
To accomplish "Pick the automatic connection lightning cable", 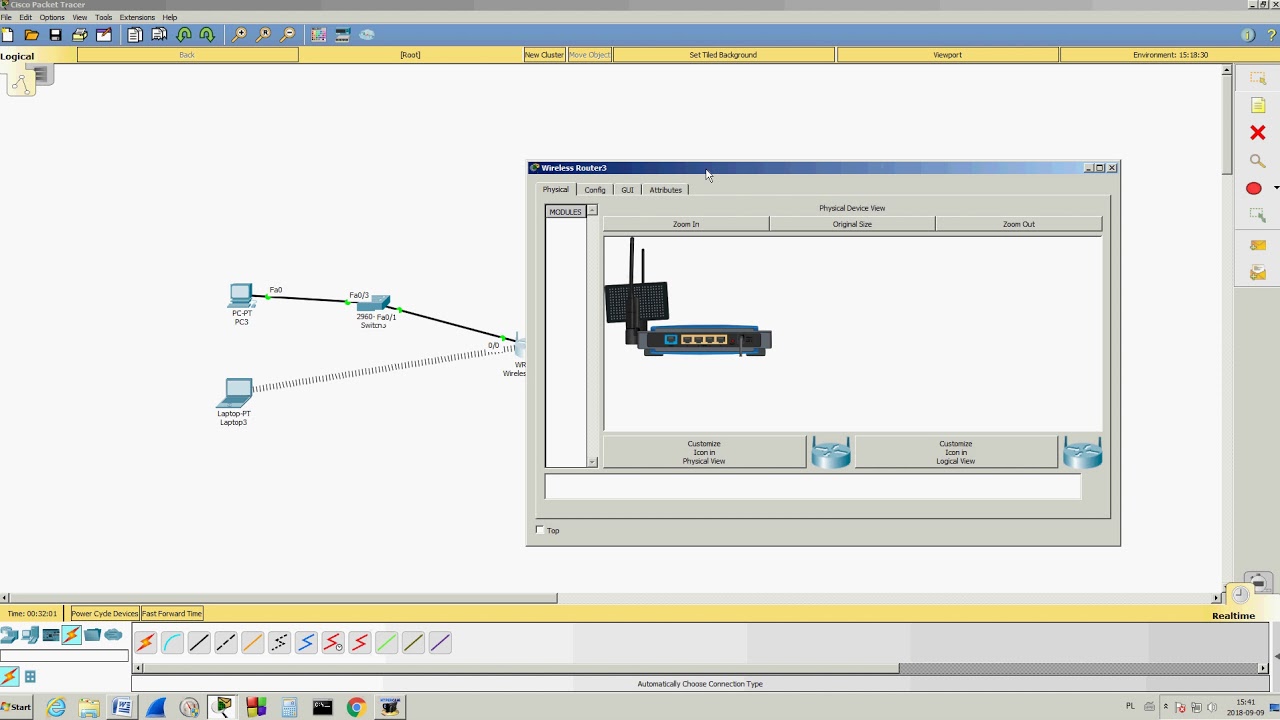I will pyautogui.click(x=146, y=643).
